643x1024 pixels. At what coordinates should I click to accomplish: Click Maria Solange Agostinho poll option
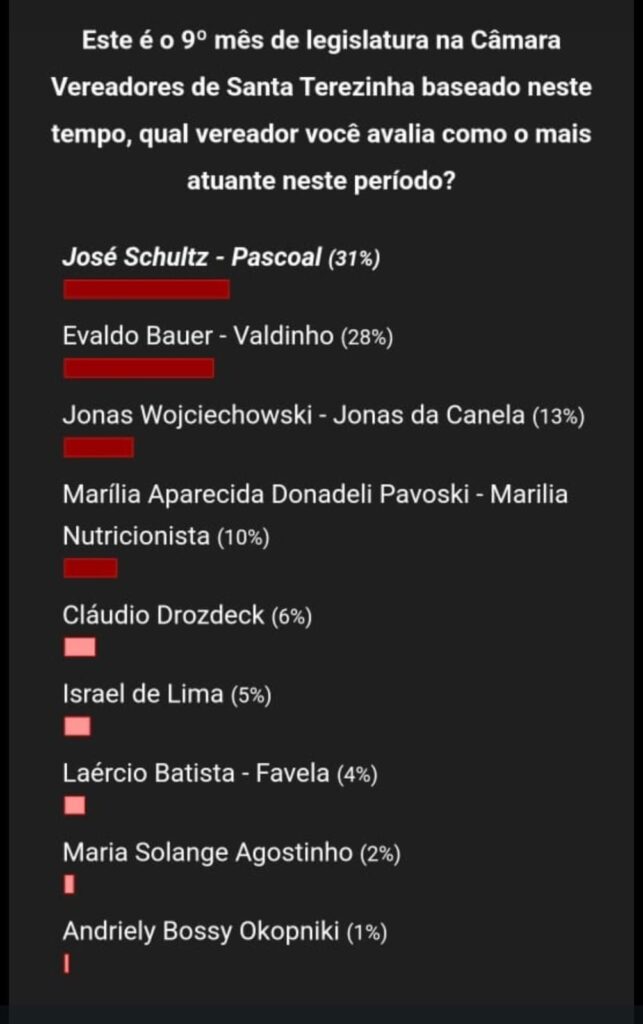click(x=207, y=853)
